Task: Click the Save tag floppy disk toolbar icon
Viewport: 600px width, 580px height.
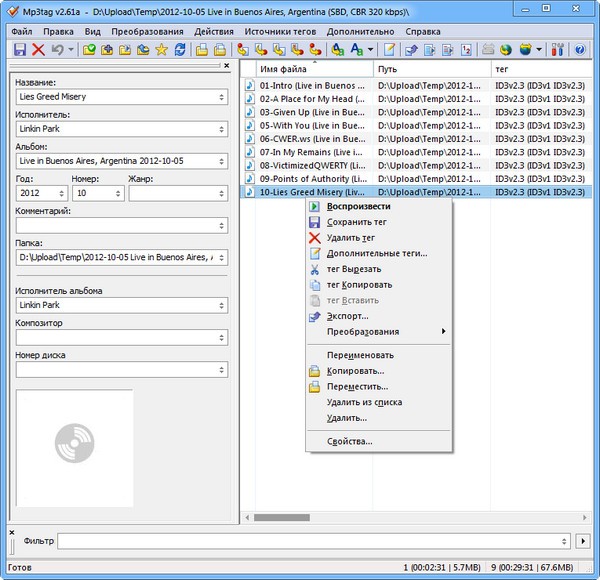Action: [19, 49]
